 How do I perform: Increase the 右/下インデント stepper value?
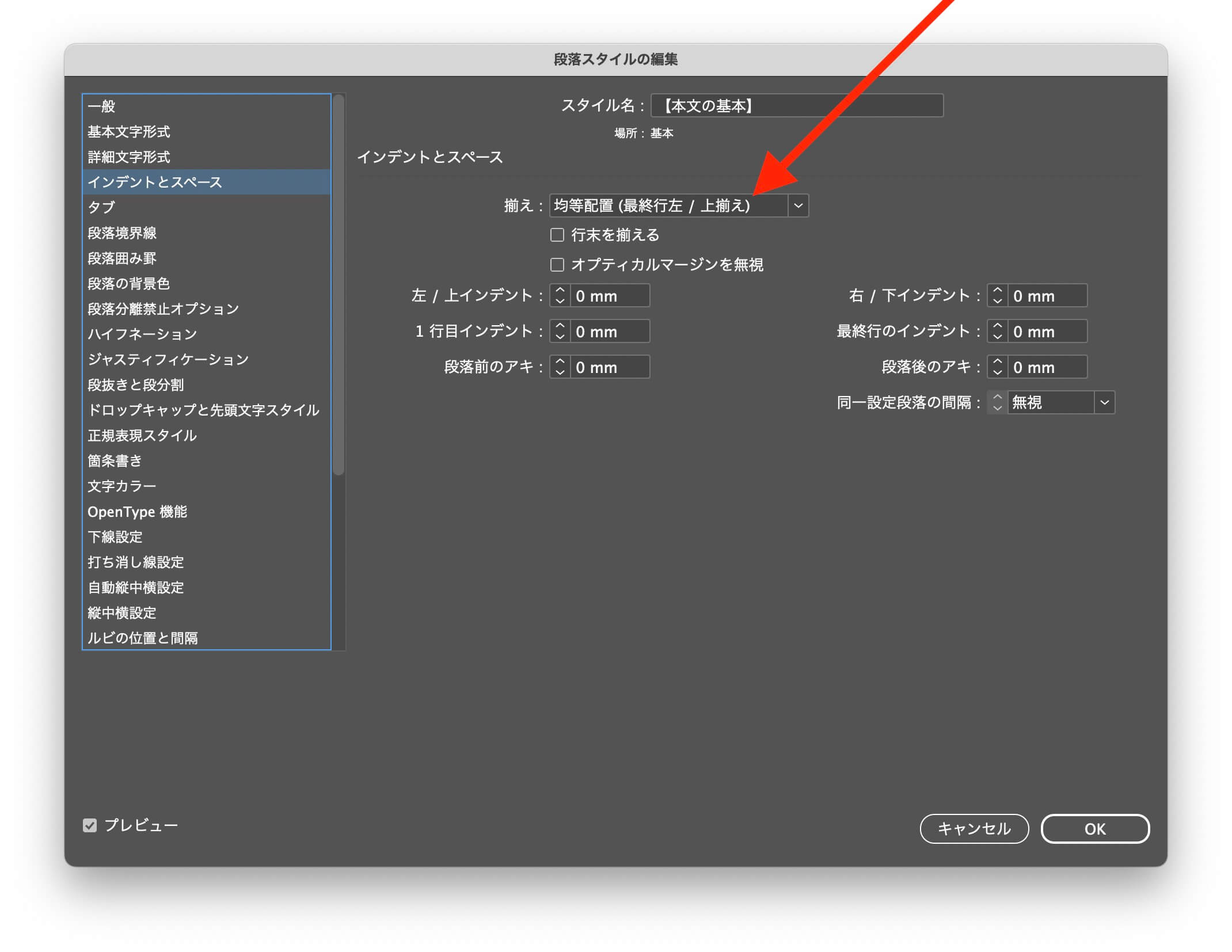[x=997, y=290]
